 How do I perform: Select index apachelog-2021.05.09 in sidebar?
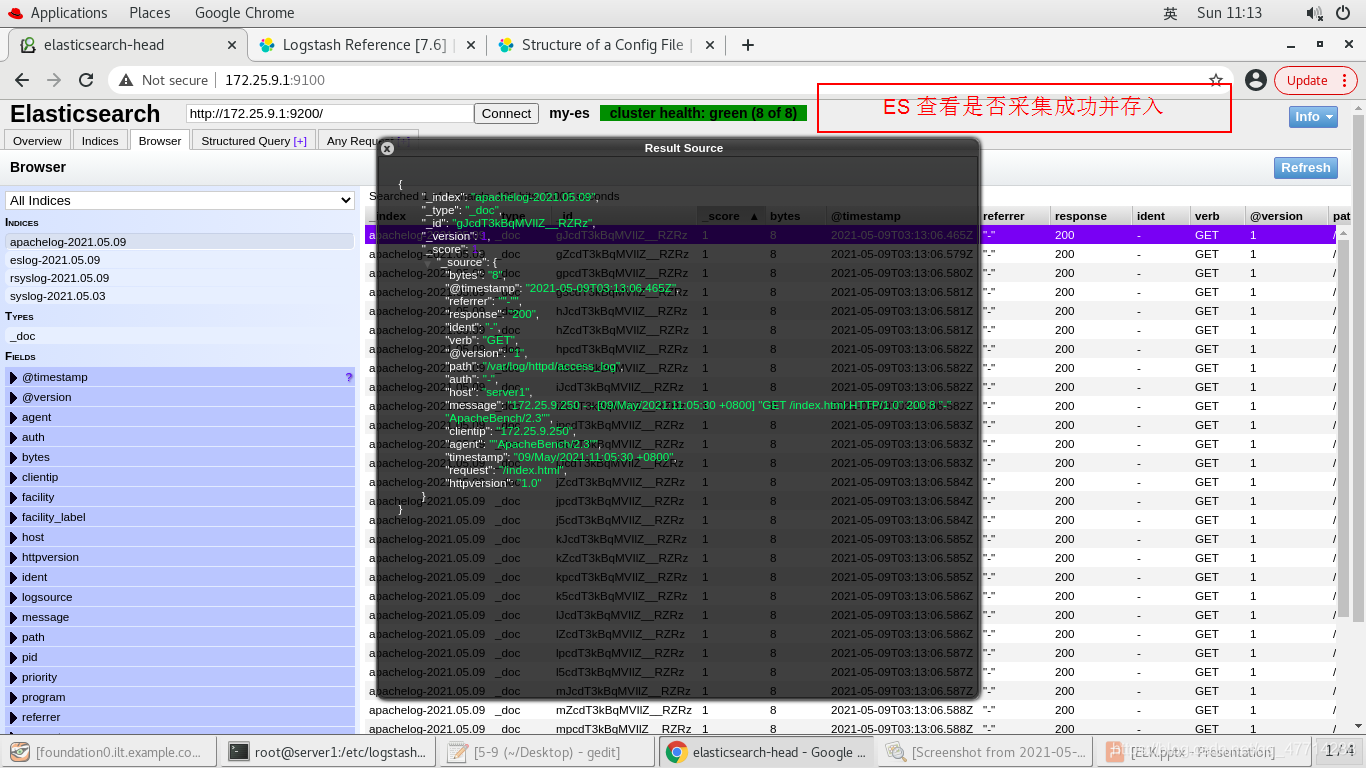pyautogui.click(x=180, y=242)
